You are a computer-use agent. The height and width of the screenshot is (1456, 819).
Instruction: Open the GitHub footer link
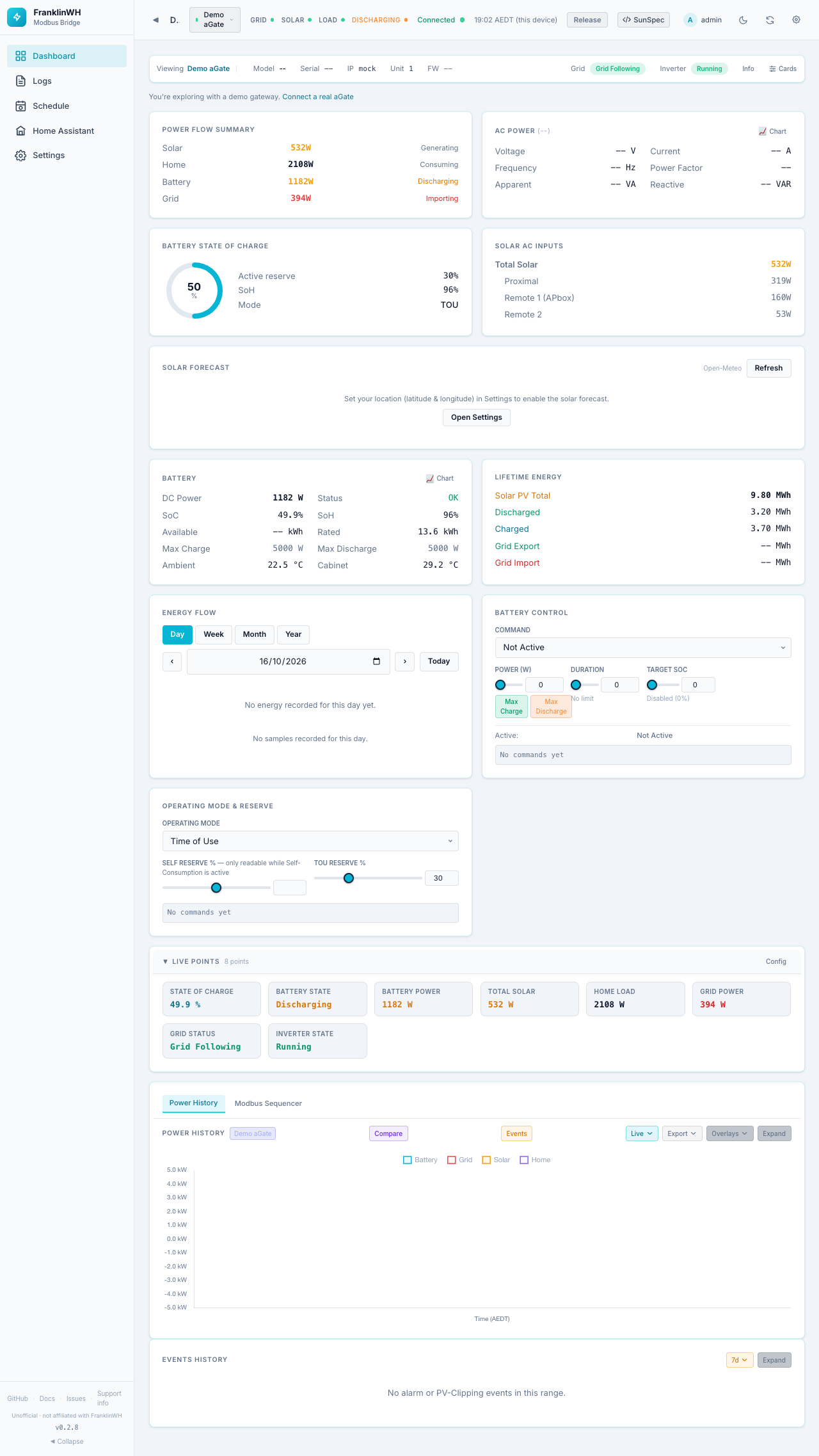coord(18,1398)
